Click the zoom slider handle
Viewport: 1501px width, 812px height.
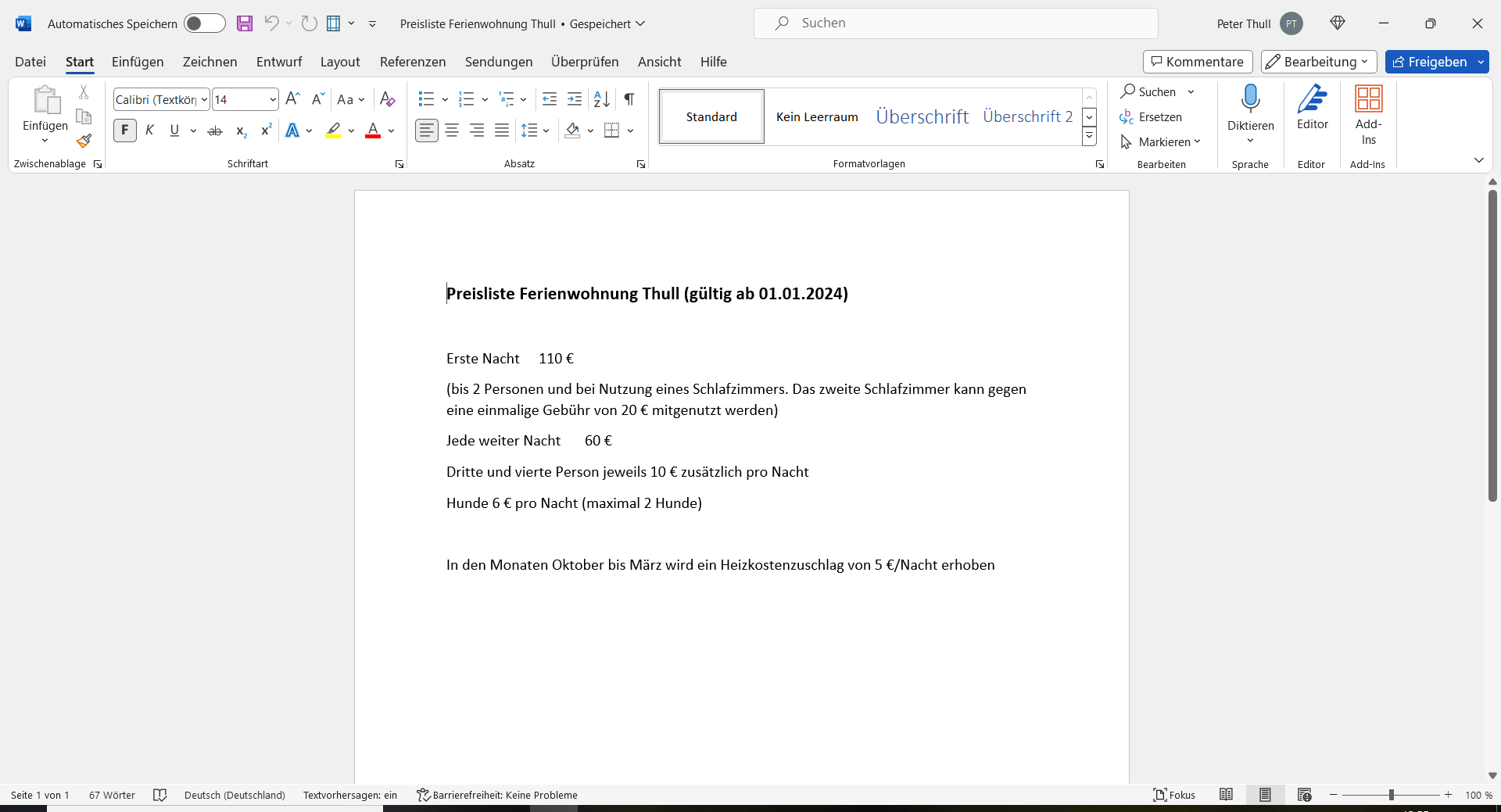[1392, 795]
